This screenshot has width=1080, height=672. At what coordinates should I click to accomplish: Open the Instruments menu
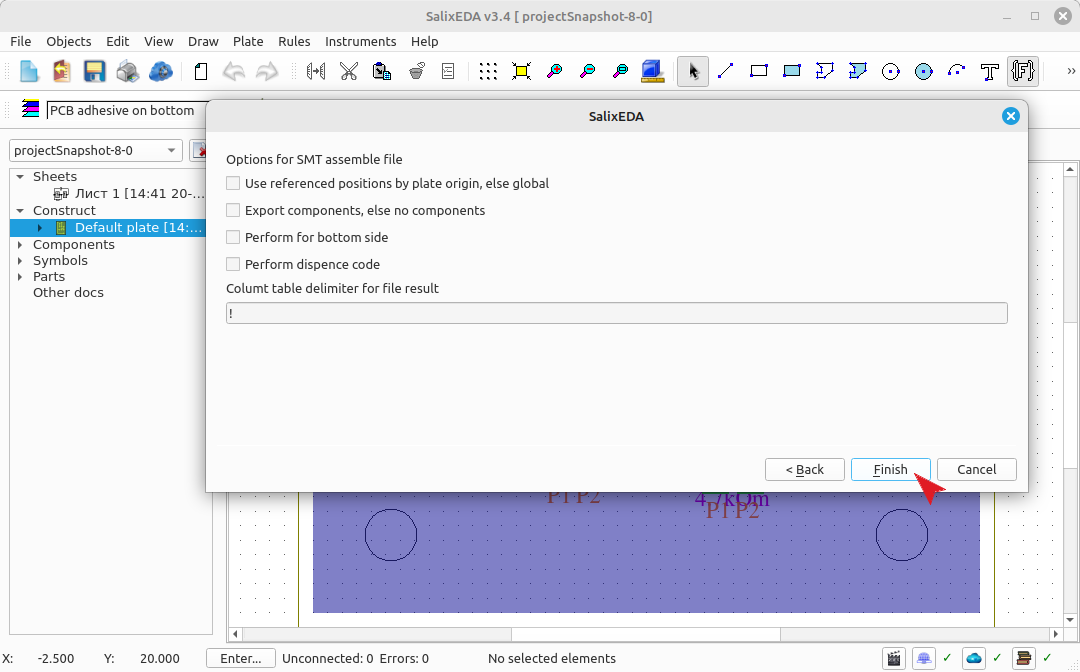coord(360,41)
